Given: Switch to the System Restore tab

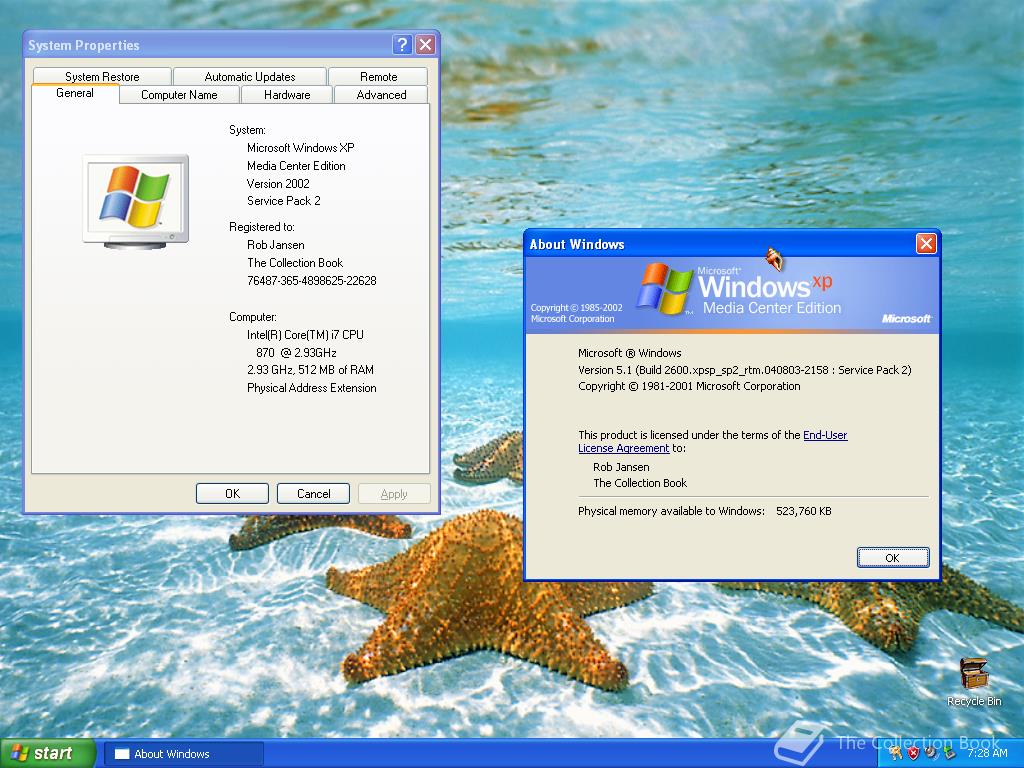Looking at the screenshot, I should click(x=102, y=76).
